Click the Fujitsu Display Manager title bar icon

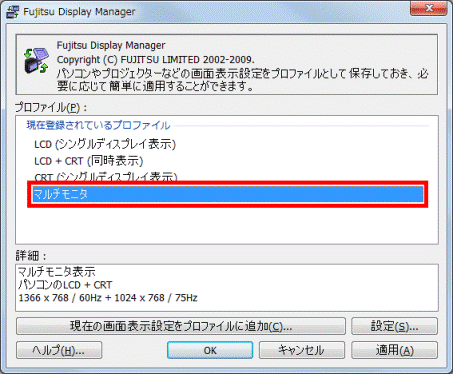[x=13, y=12]
